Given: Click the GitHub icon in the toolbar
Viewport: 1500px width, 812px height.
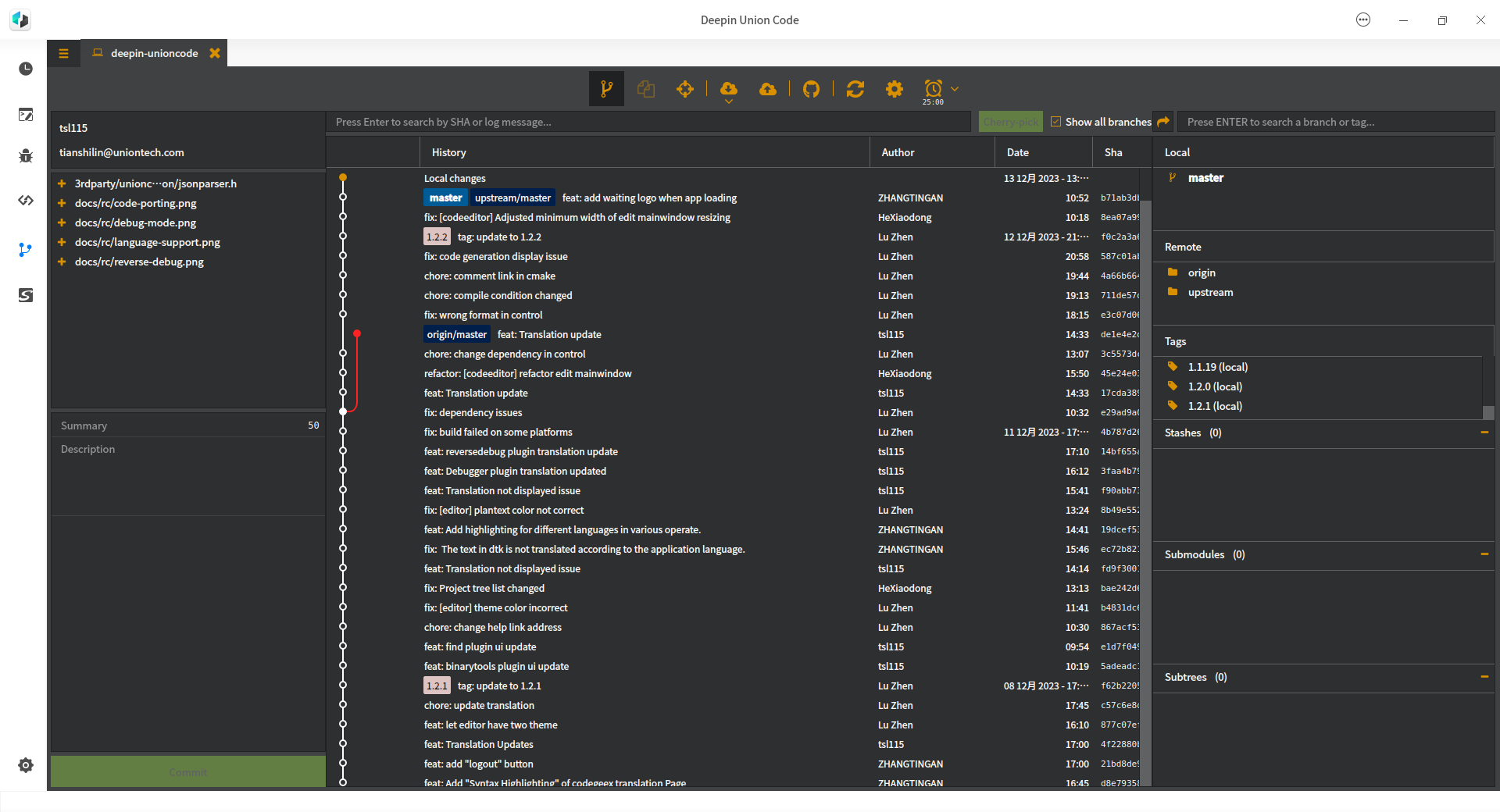Looking at the screenshot, I should pyautogui.click(x=811, y=89).
